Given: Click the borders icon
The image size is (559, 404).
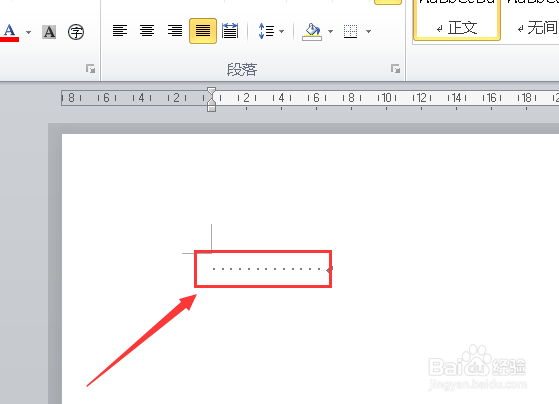Looking at the screenshot, I should pos(350,32).
